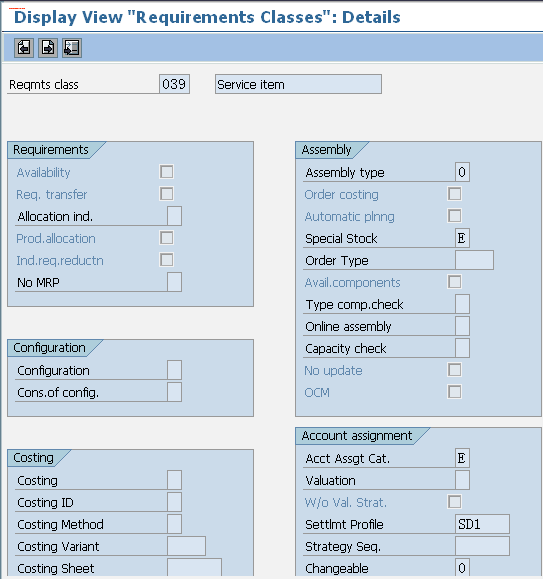Click the Costing Variant field
The height and width of the screenshot is (579, 543).
(x=186, y=546)
